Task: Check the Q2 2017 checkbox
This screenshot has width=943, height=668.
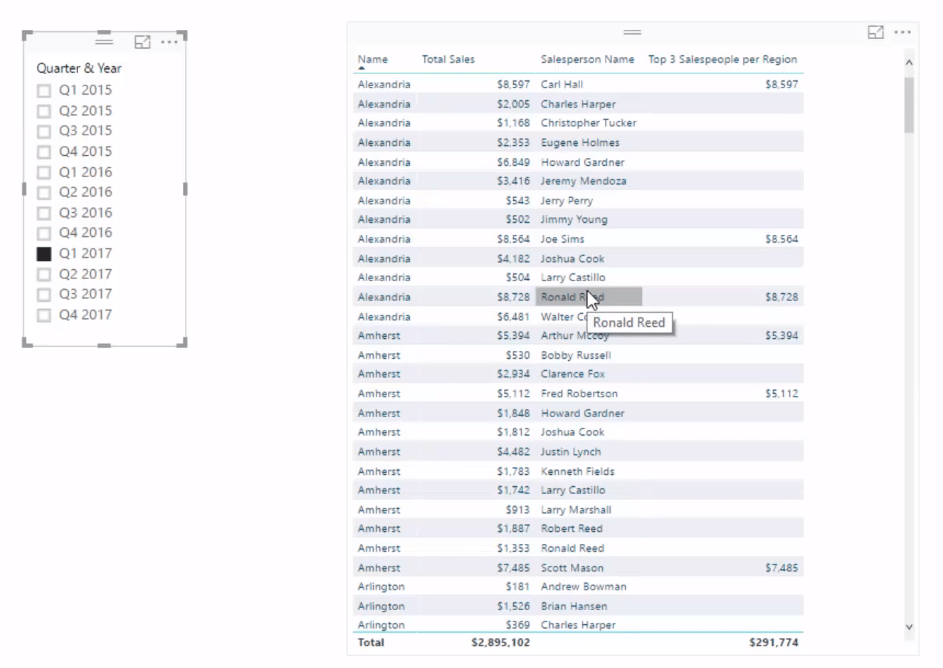Action: [x=44, y=274]
